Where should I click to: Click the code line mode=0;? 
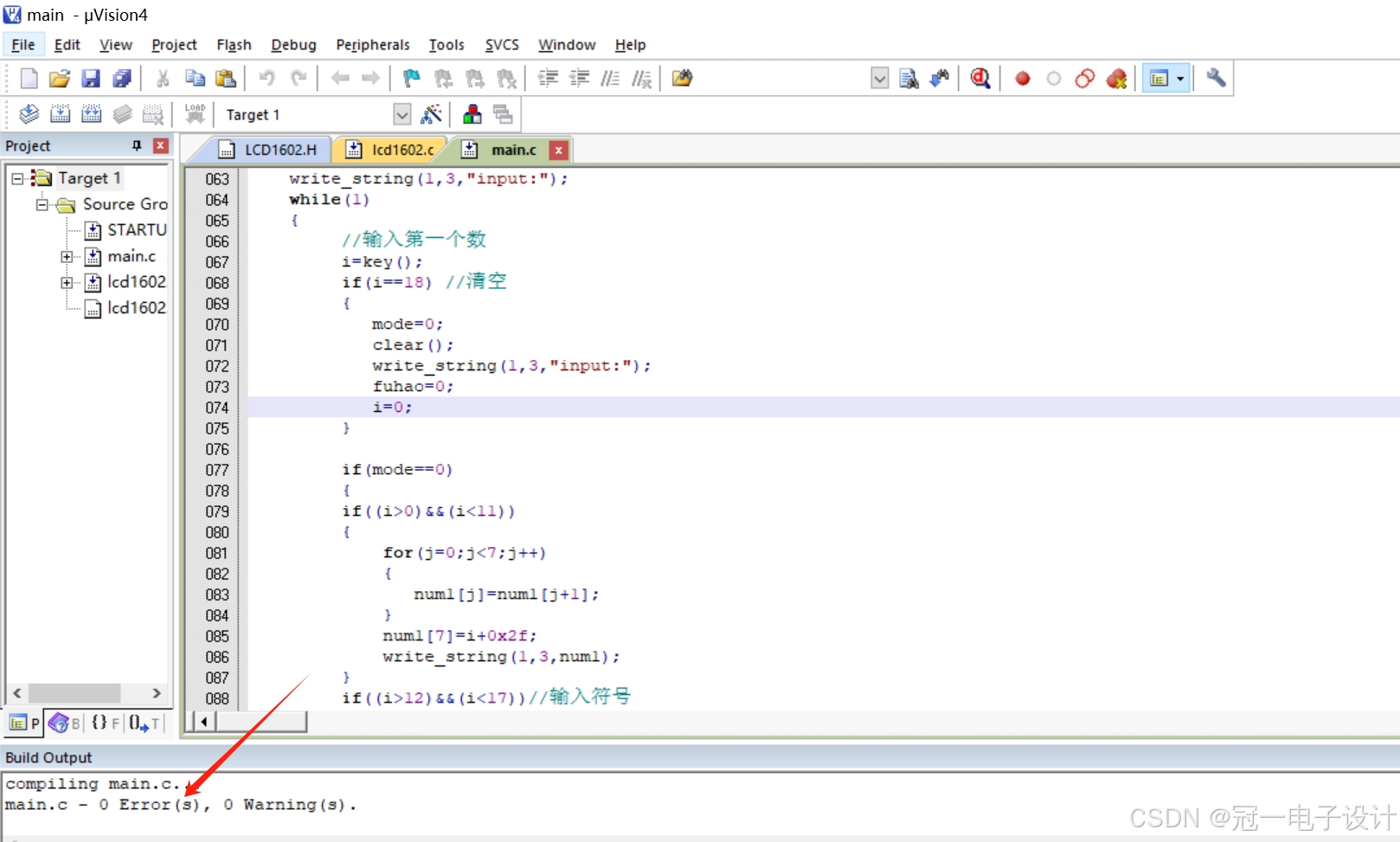coord(408,325)
